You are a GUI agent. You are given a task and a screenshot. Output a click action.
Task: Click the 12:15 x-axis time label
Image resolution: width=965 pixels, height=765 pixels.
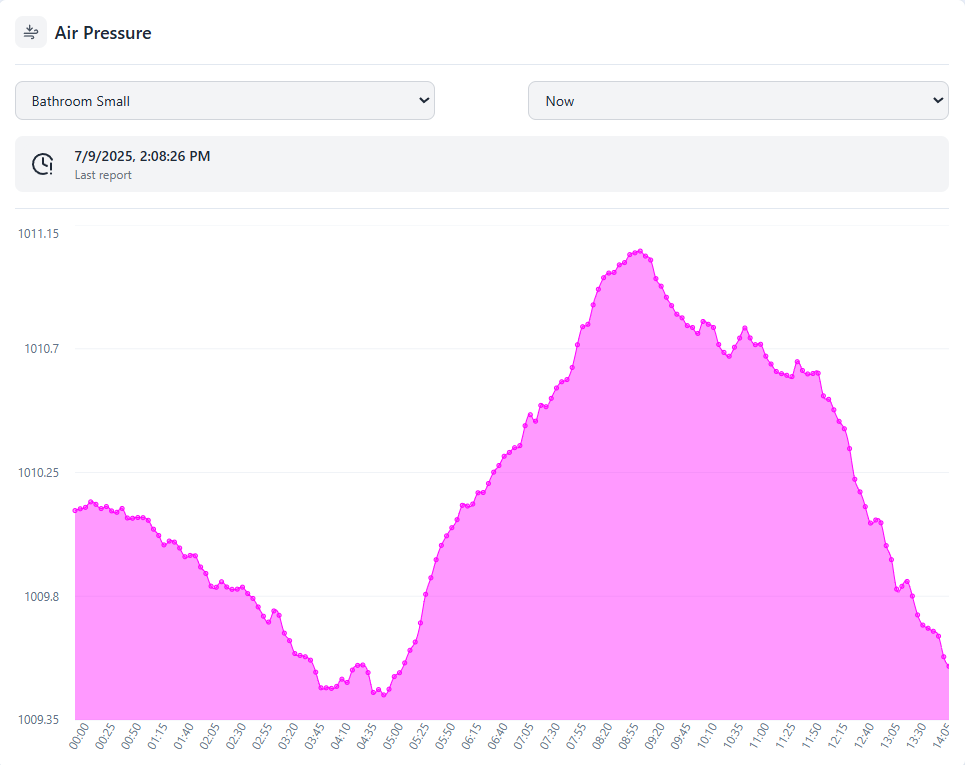(x=838, y=738)
